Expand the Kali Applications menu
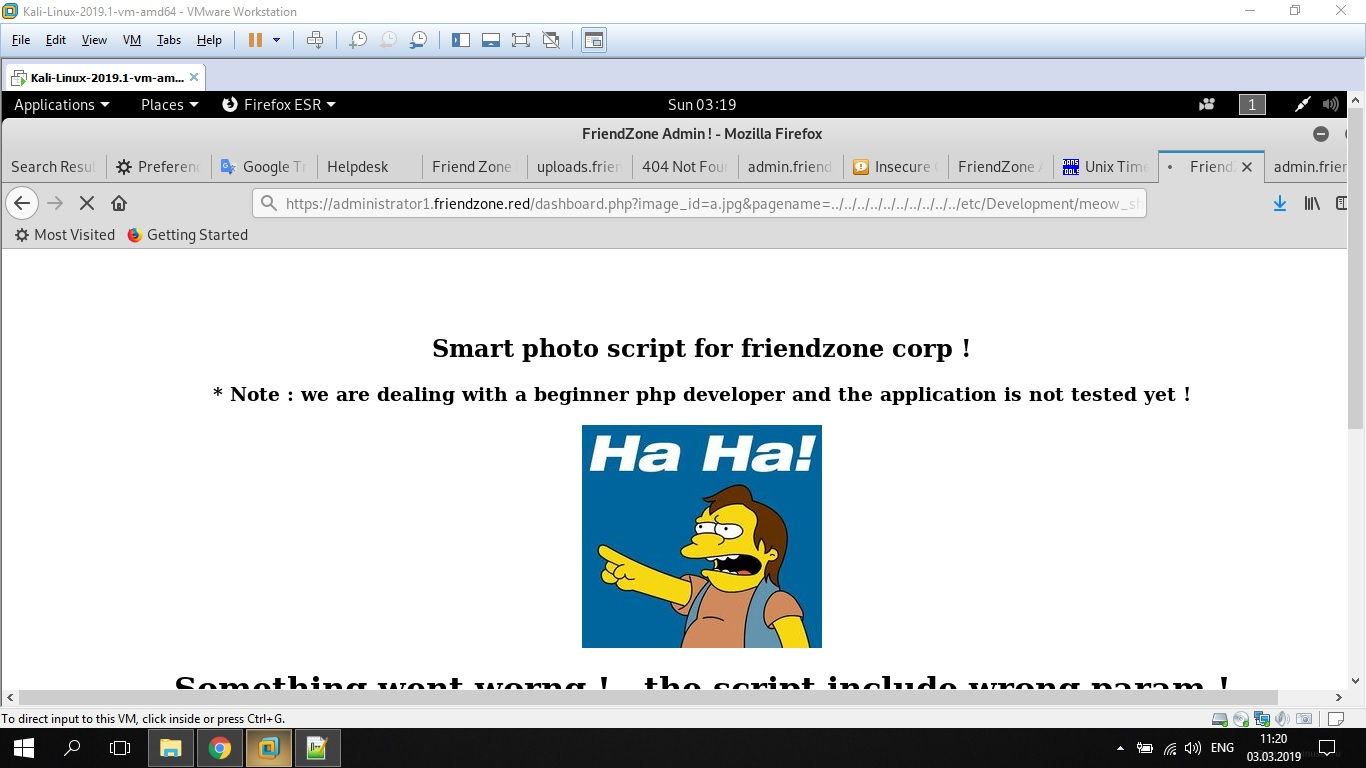Viewport: 1366px width, 768px height. pos(61,104)
